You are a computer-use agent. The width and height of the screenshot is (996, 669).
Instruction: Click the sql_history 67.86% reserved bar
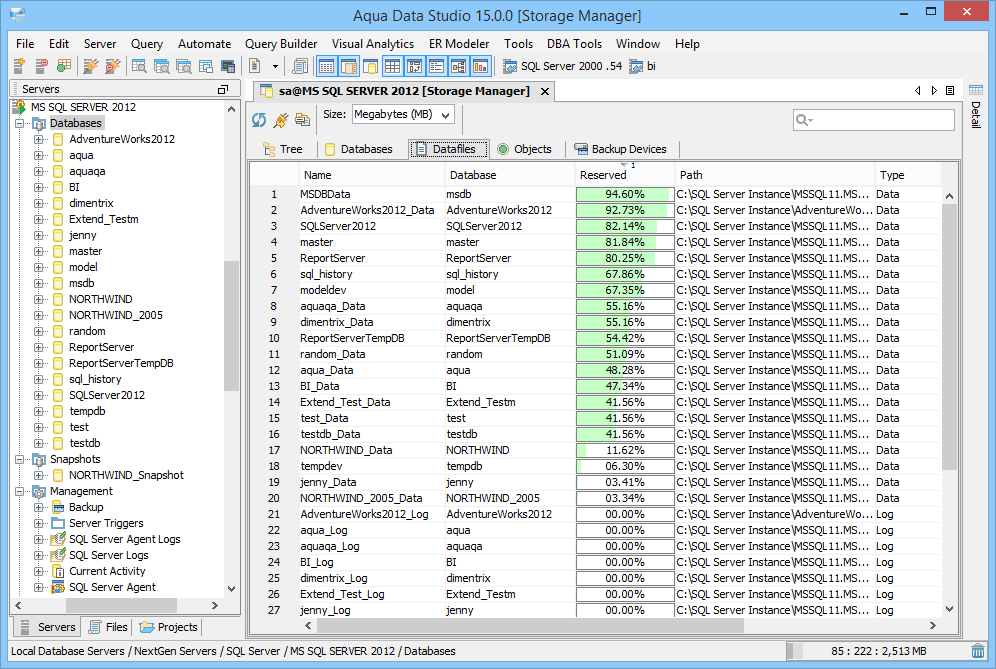pos(625,274)
